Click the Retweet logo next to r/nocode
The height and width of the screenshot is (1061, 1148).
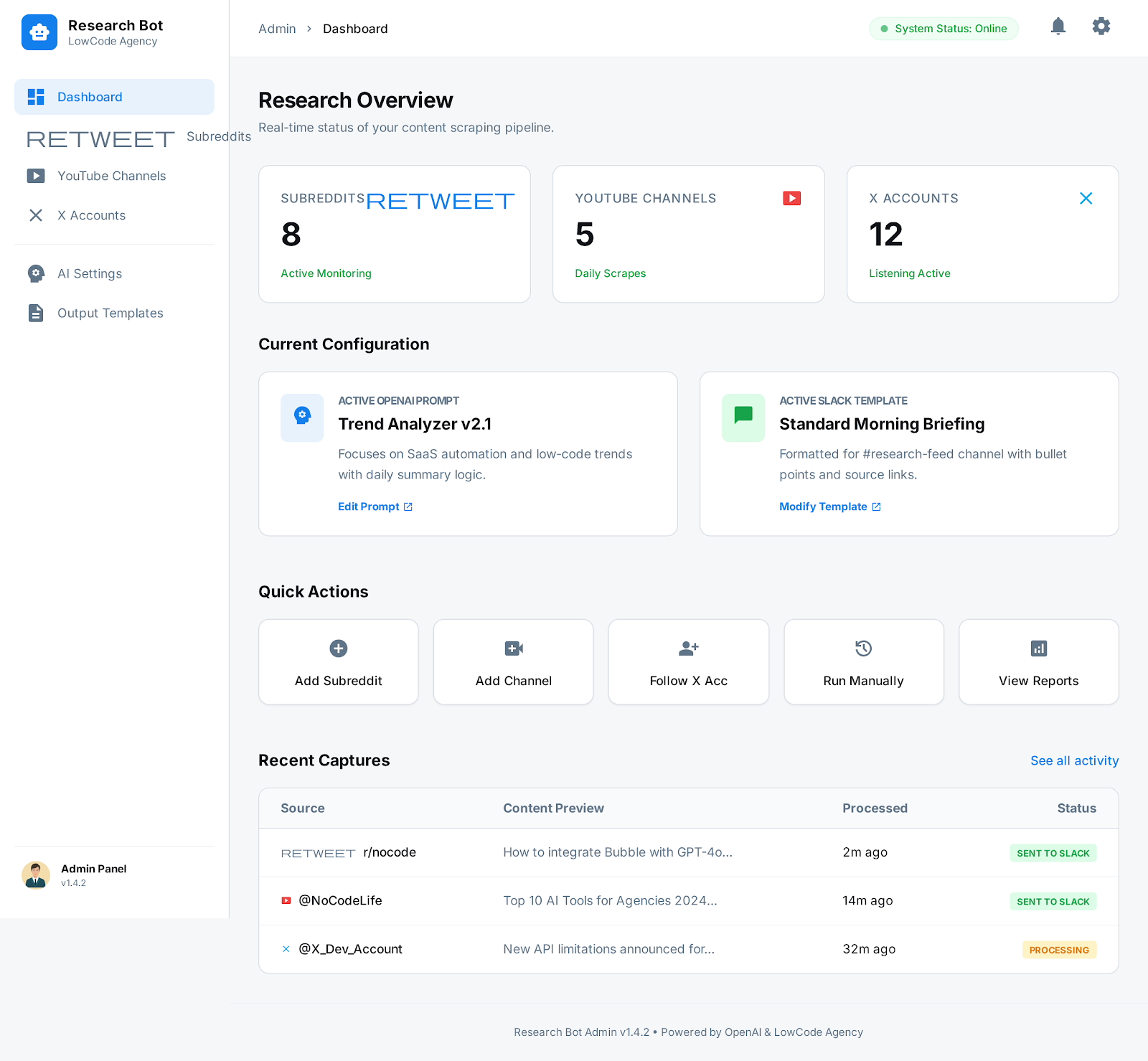tap(318, 853)
